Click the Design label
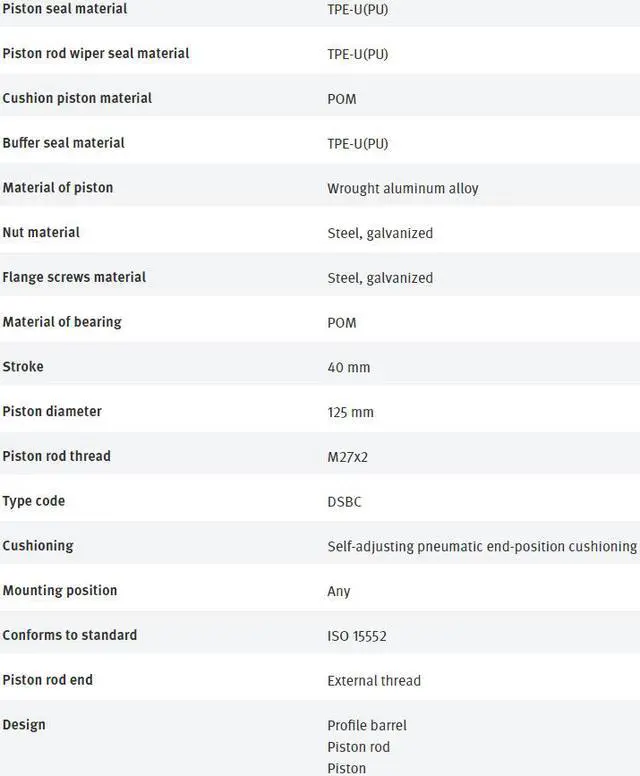 point(24,724)
